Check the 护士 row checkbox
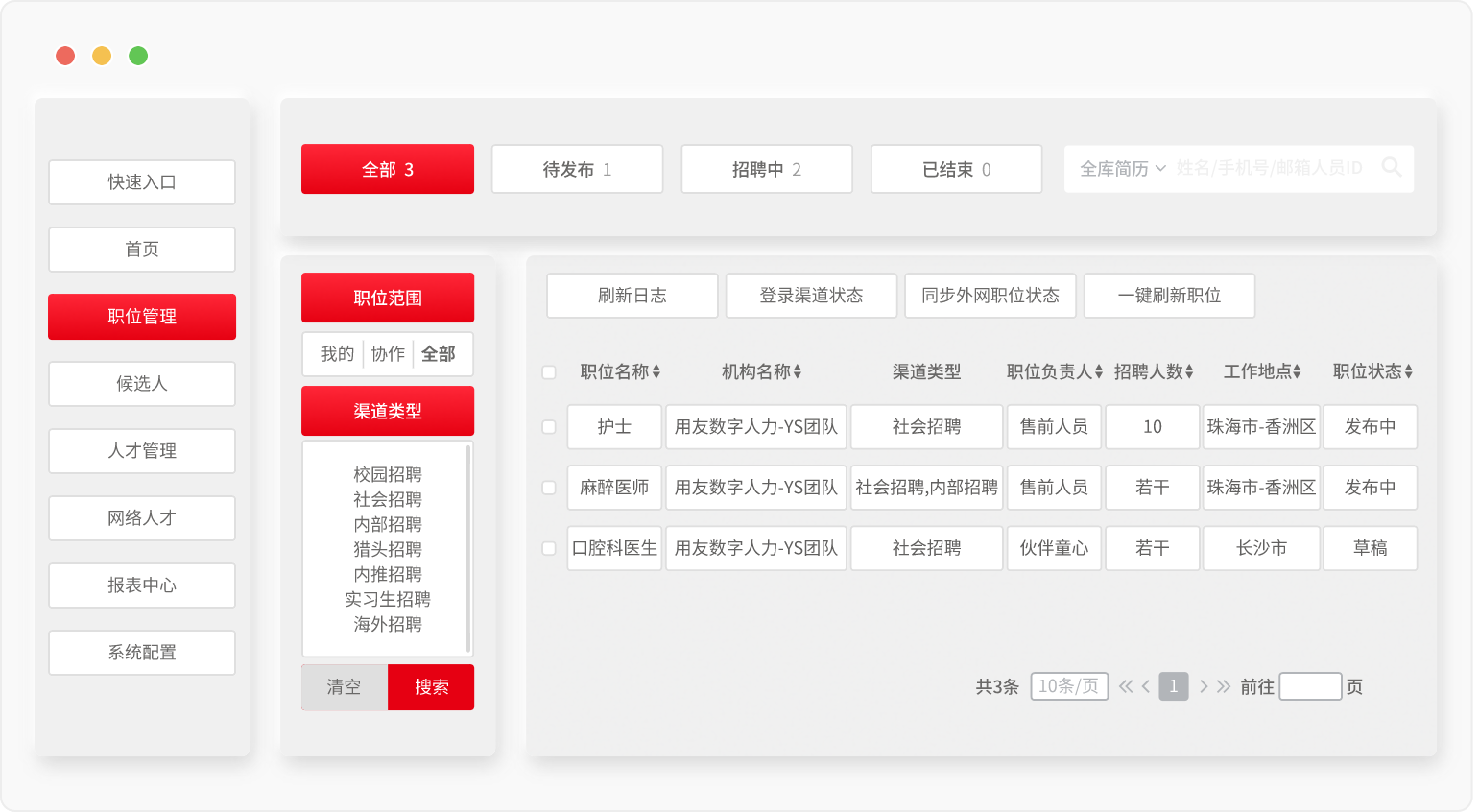This screenshot has height=812, width=1479. pyautogui.click(x=549, y=427)
